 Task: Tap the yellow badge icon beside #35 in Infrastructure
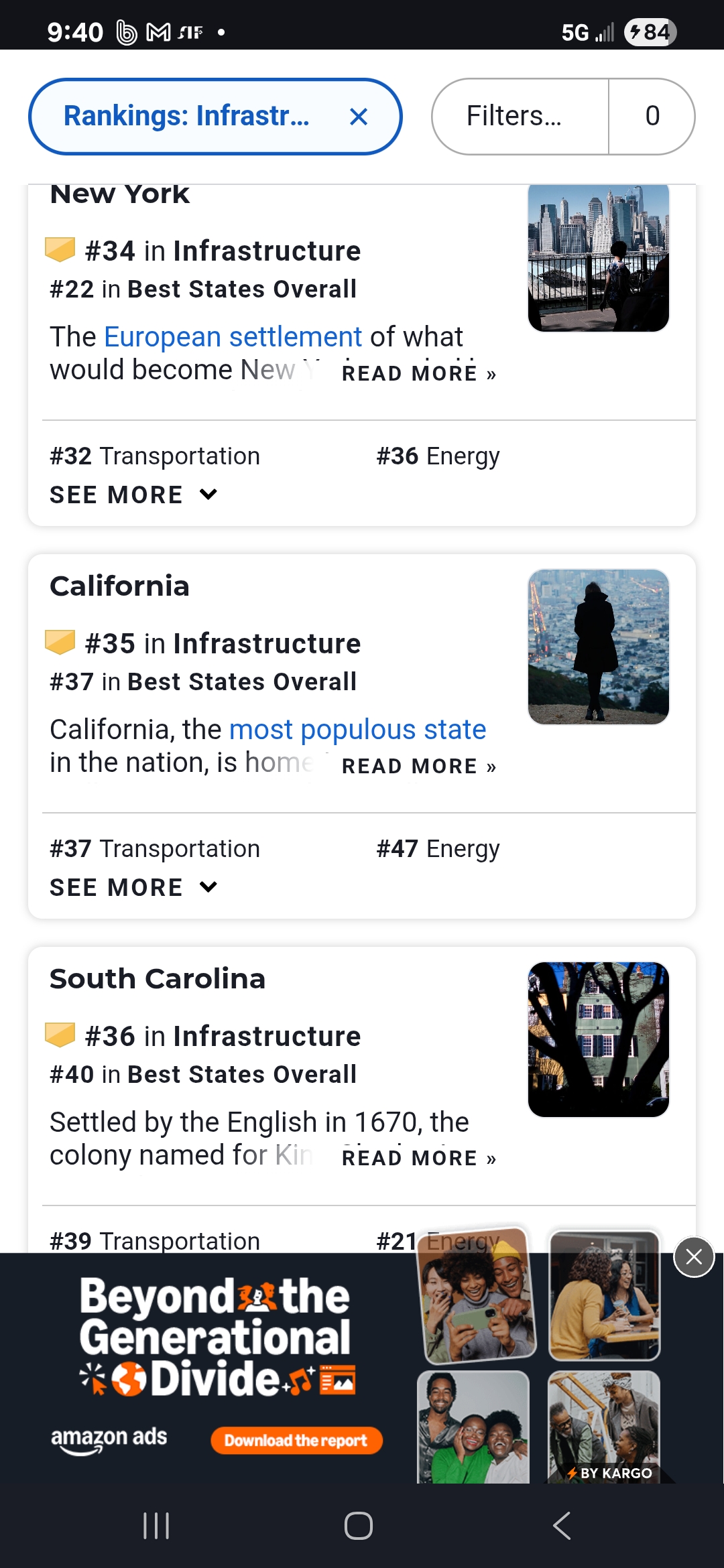coord(60,643)
